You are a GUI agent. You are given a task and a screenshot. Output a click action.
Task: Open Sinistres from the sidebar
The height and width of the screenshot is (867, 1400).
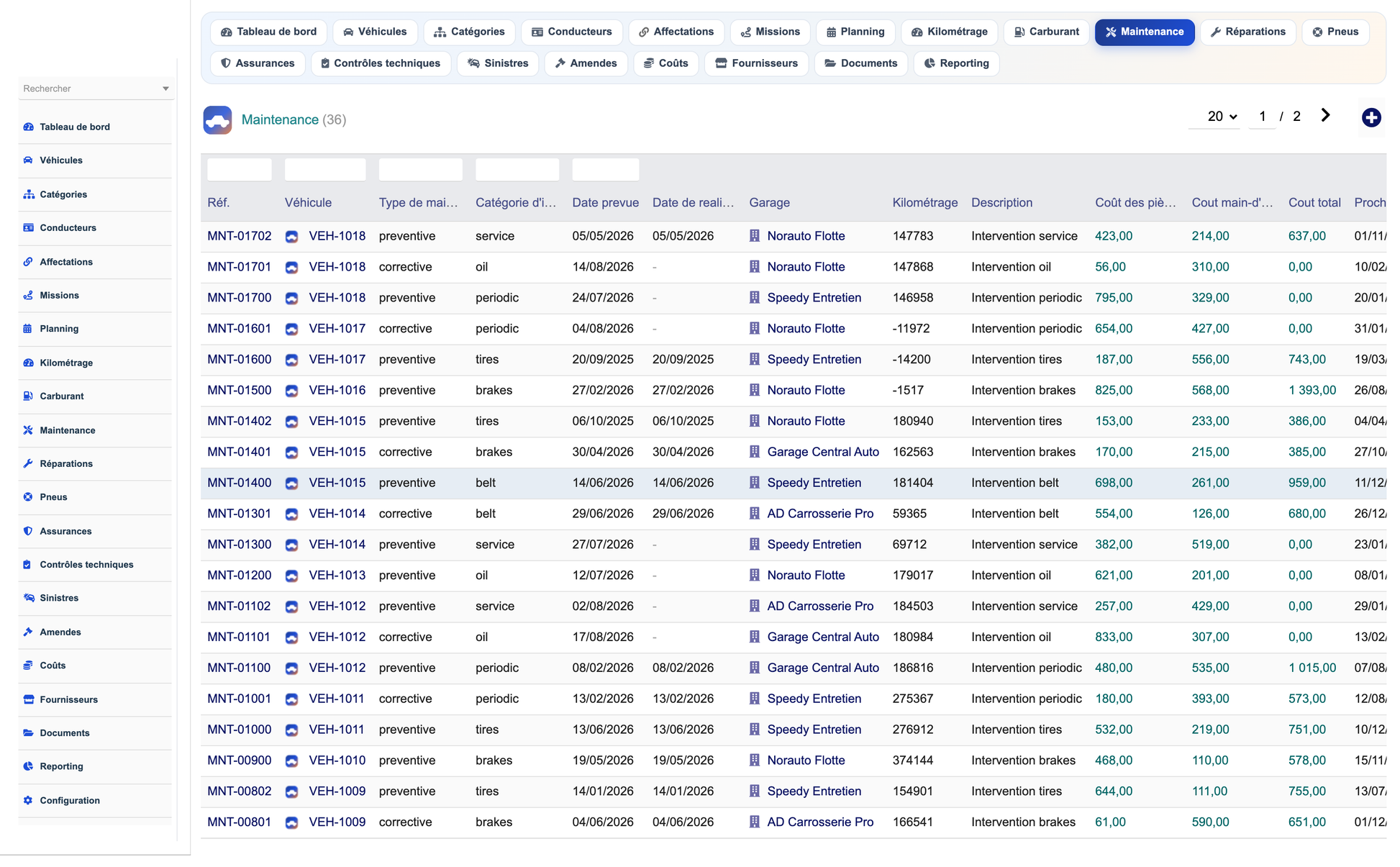[x=59, y=598]
